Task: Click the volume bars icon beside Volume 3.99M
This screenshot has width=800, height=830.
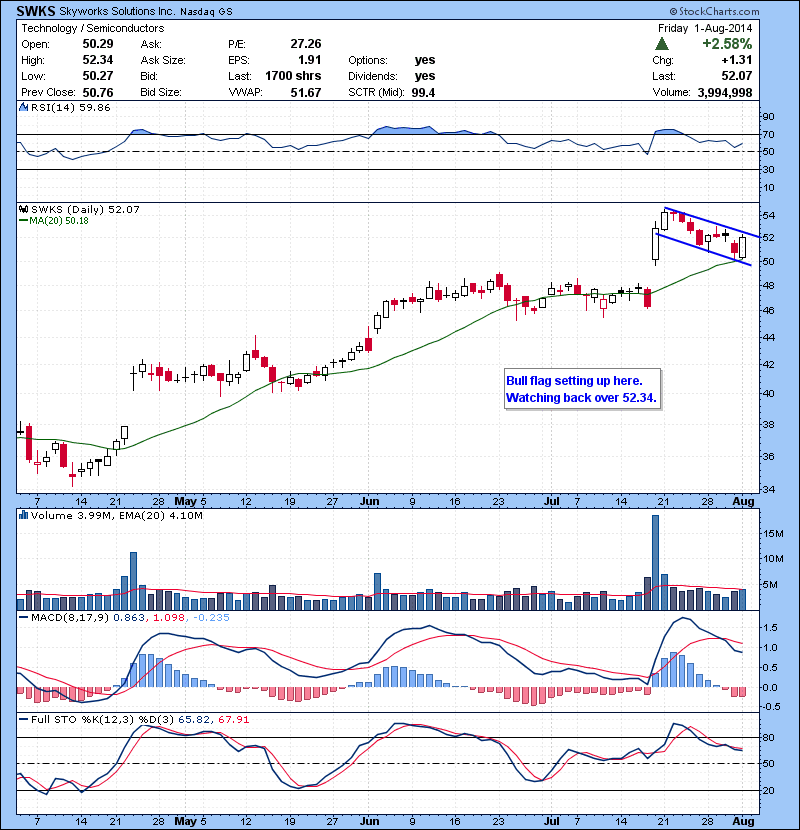Action: pyautogui.click(x=23, y=515)
